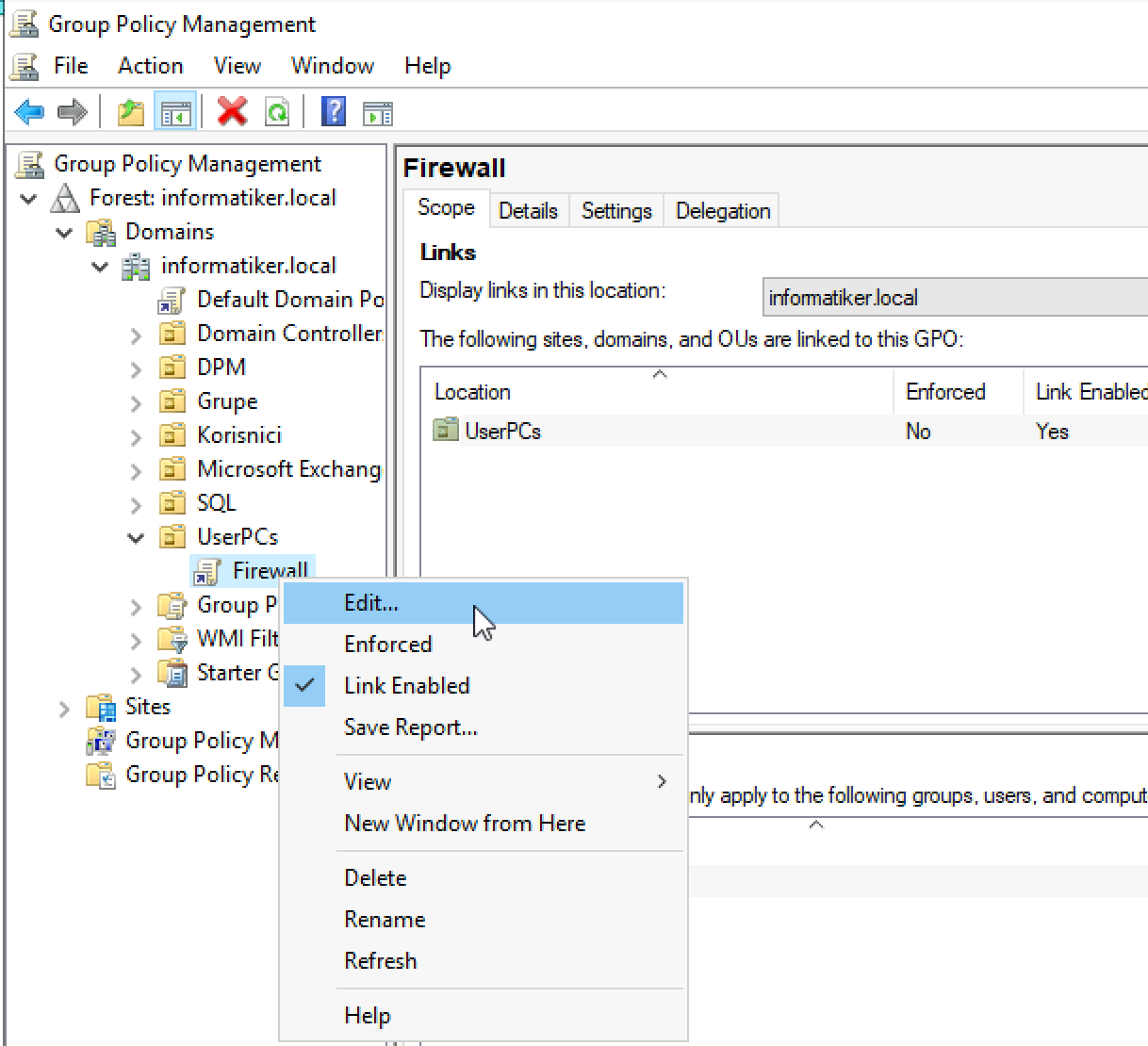
Task: Open the Help menu in menu bar
Action: click(427, 66)
